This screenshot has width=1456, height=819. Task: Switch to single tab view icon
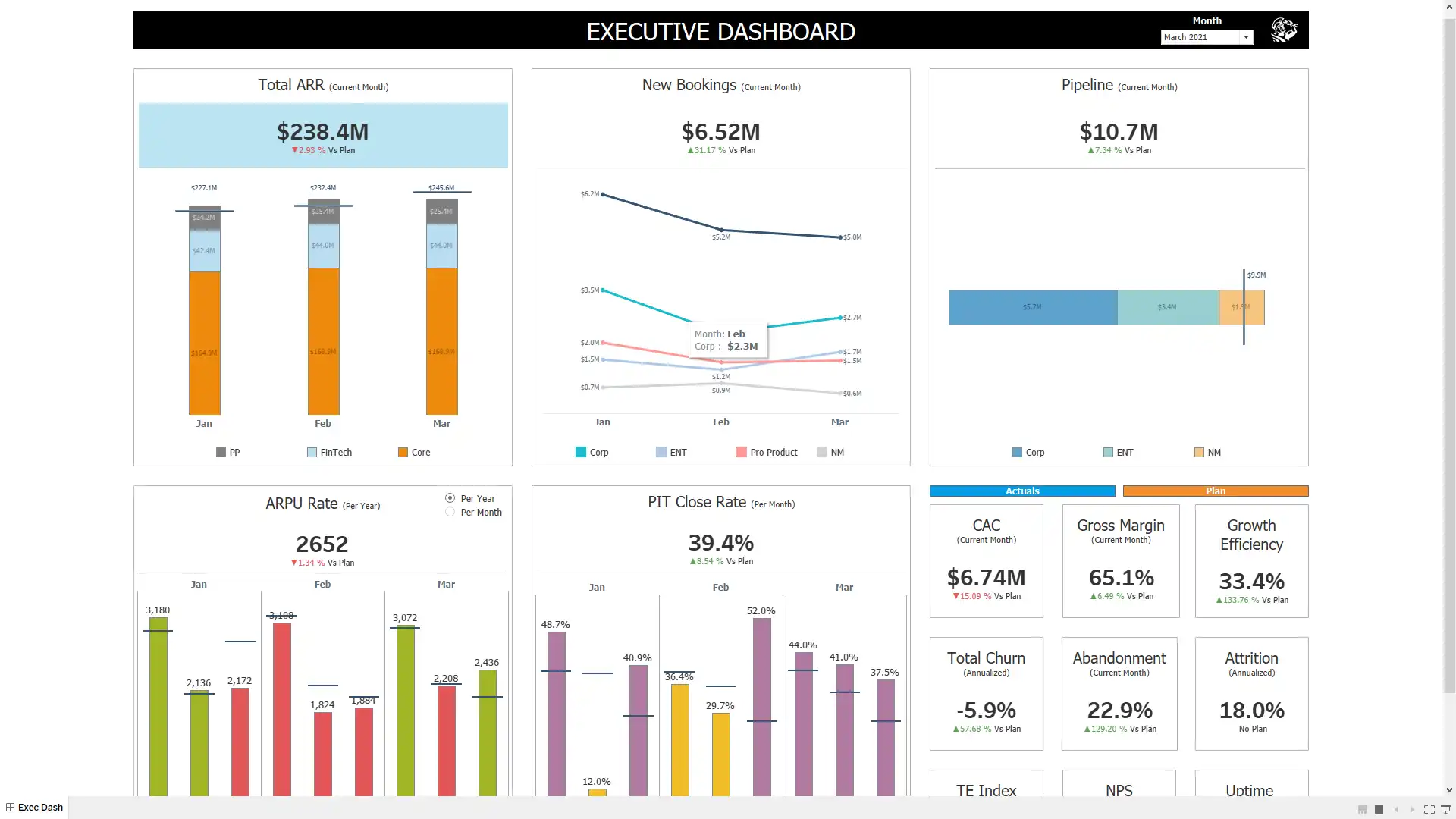coord(1379,809)
